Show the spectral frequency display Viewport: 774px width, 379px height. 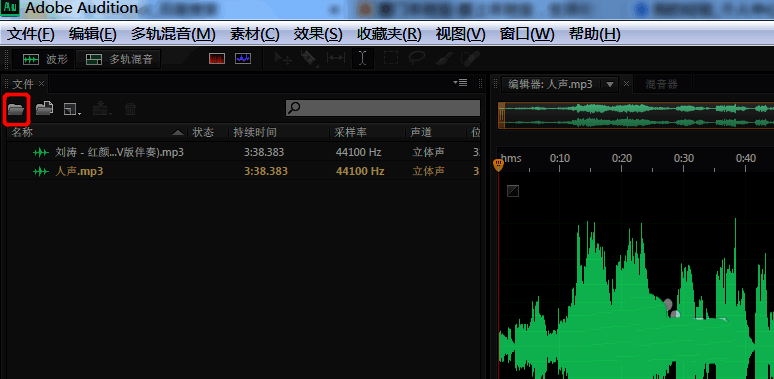tap(217, 59)
